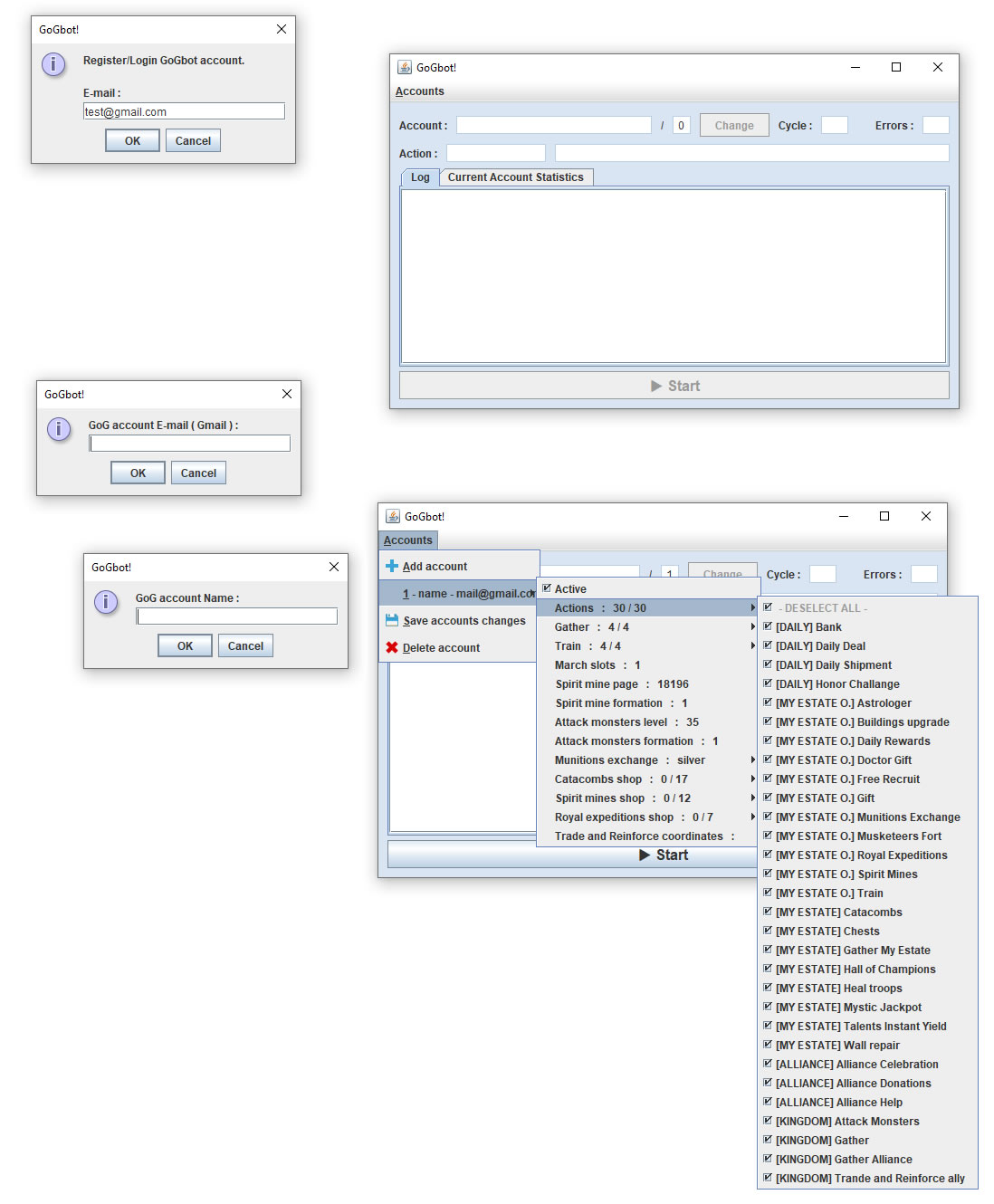Close the GoG account Name dialog

pos(334,567)
